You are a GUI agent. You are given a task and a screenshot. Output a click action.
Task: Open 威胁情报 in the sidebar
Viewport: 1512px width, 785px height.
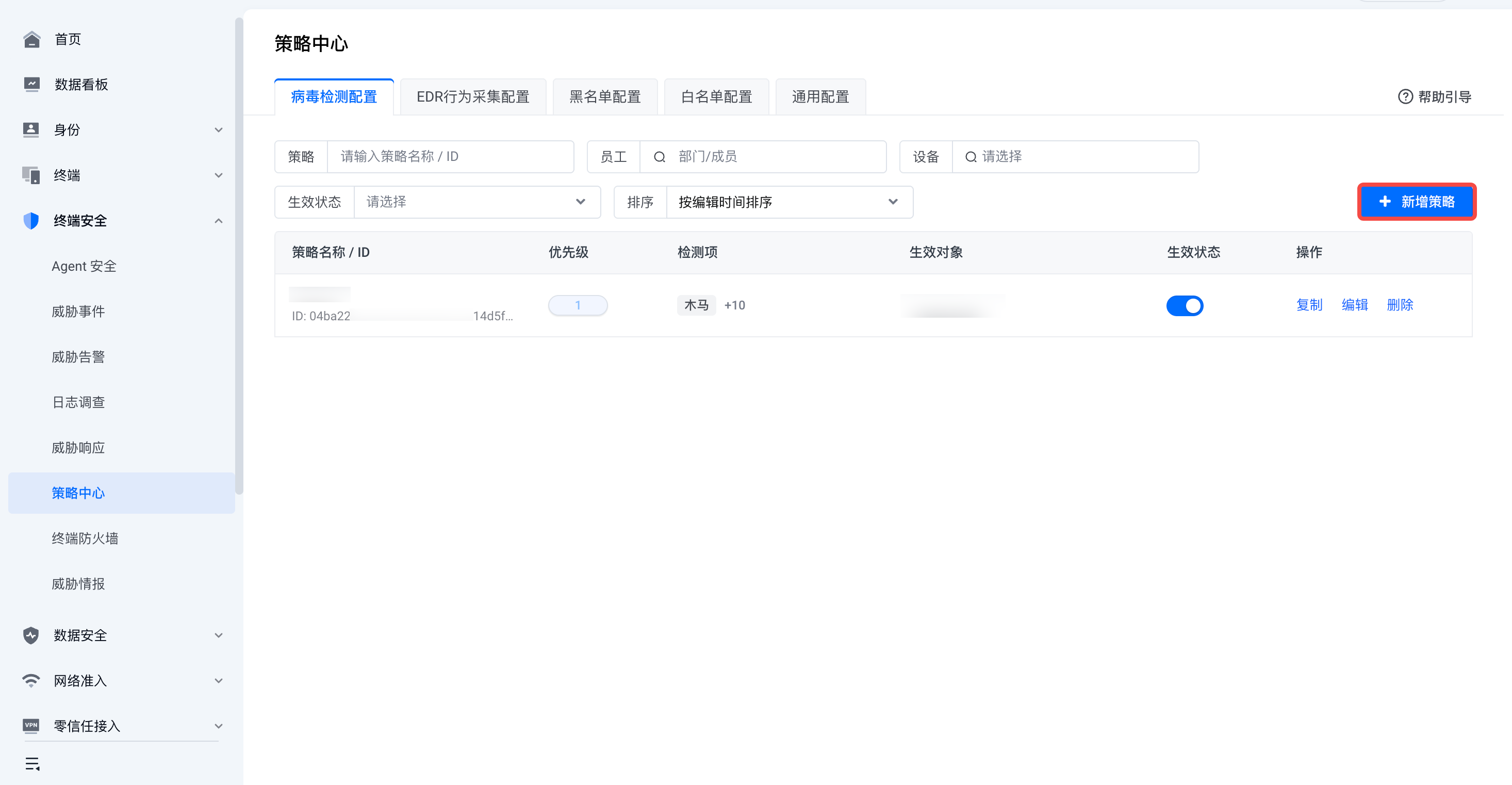point(78,584)
